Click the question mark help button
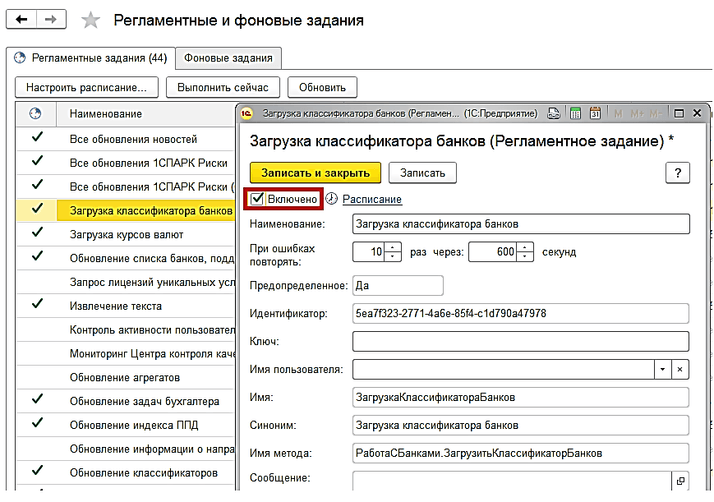The image size is (714, 502). tap(677, 173)
